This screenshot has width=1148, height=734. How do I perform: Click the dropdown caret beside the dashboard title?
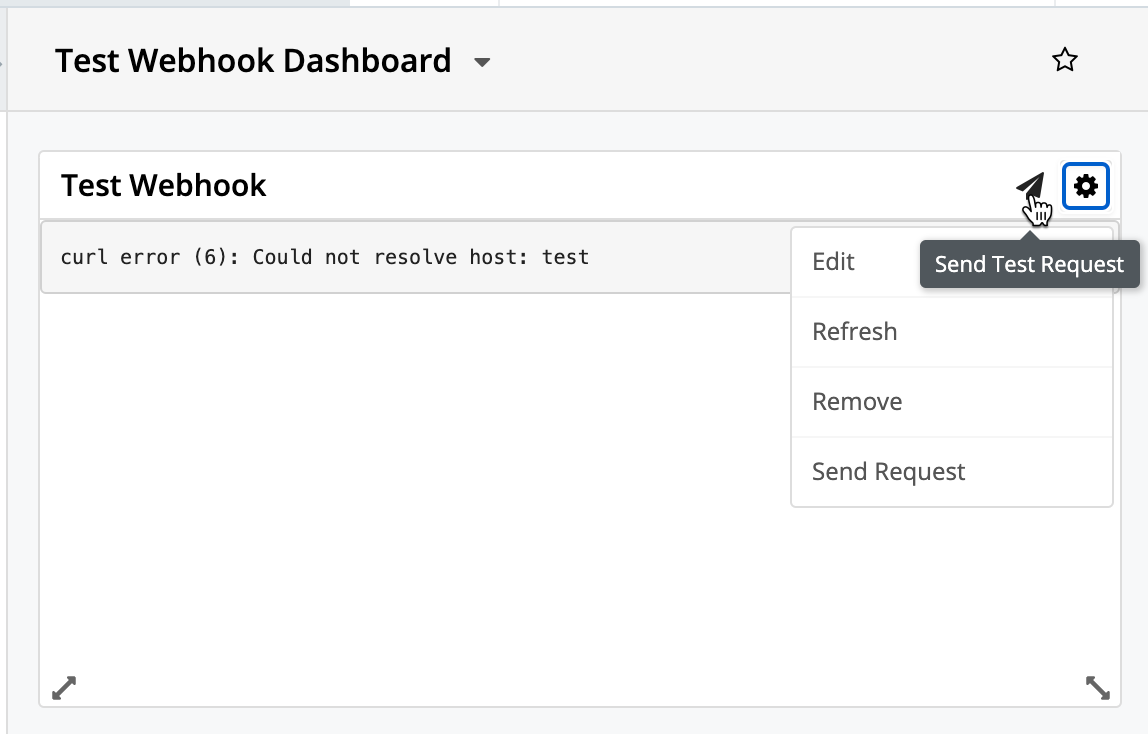coord(482,62)
